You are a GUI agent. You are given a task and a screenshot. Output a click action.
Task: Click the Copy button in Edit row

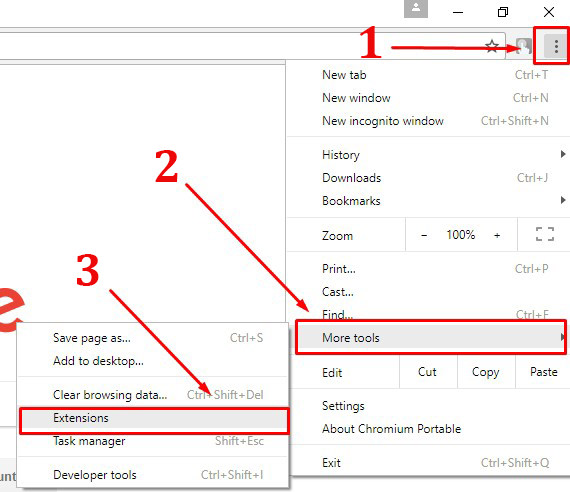486,372
